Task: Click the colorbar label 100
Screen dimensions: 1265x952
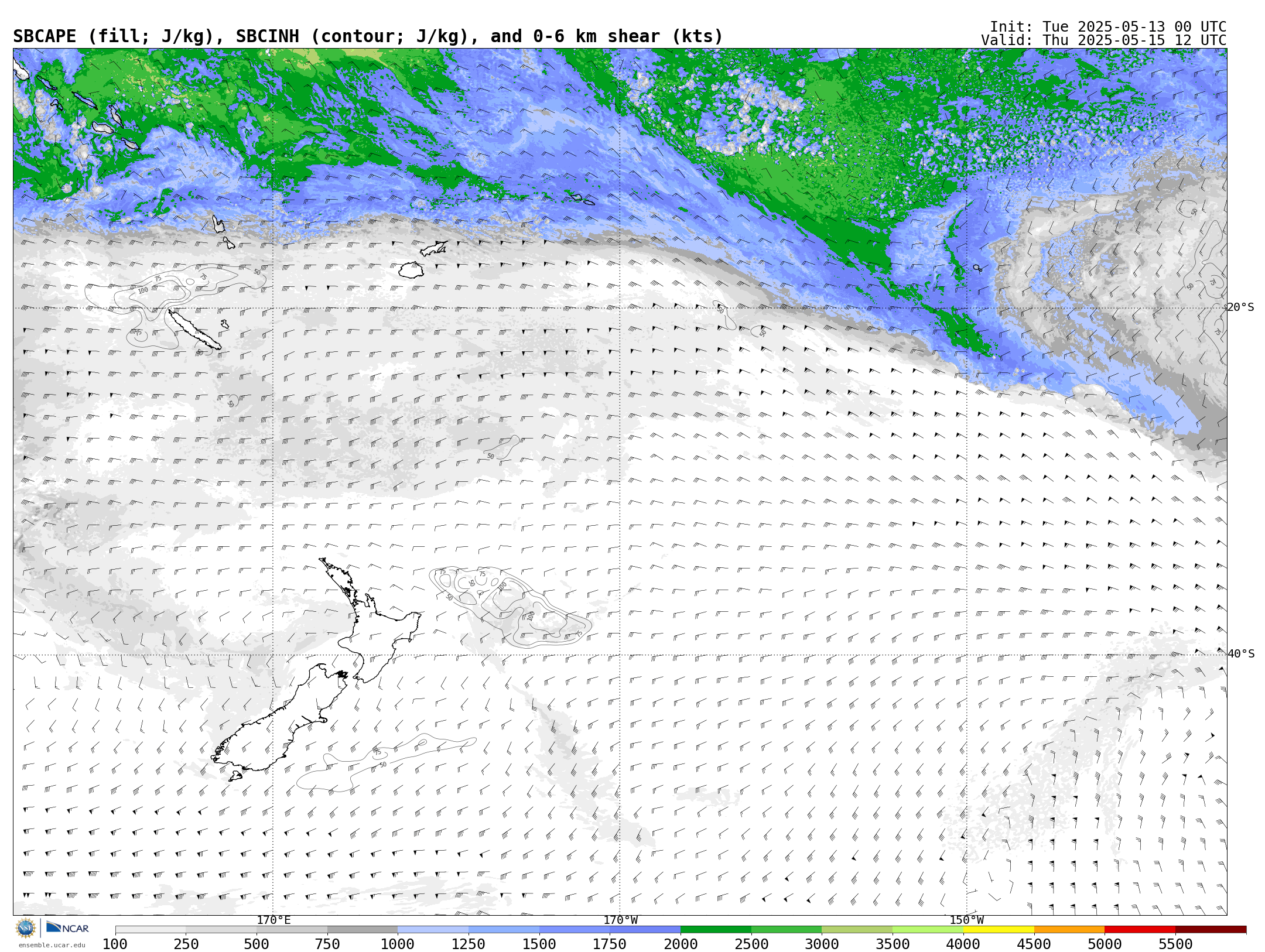Action: tap(115, 944)
